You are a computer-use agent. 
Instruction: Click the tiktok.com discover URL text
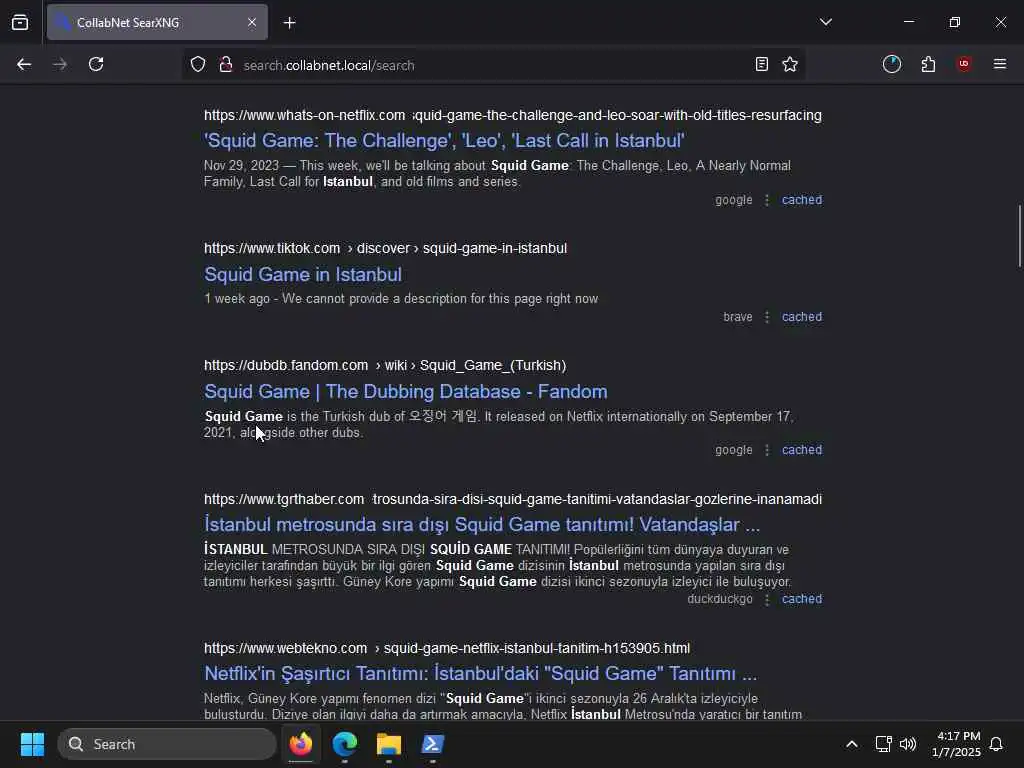[385, 248]
